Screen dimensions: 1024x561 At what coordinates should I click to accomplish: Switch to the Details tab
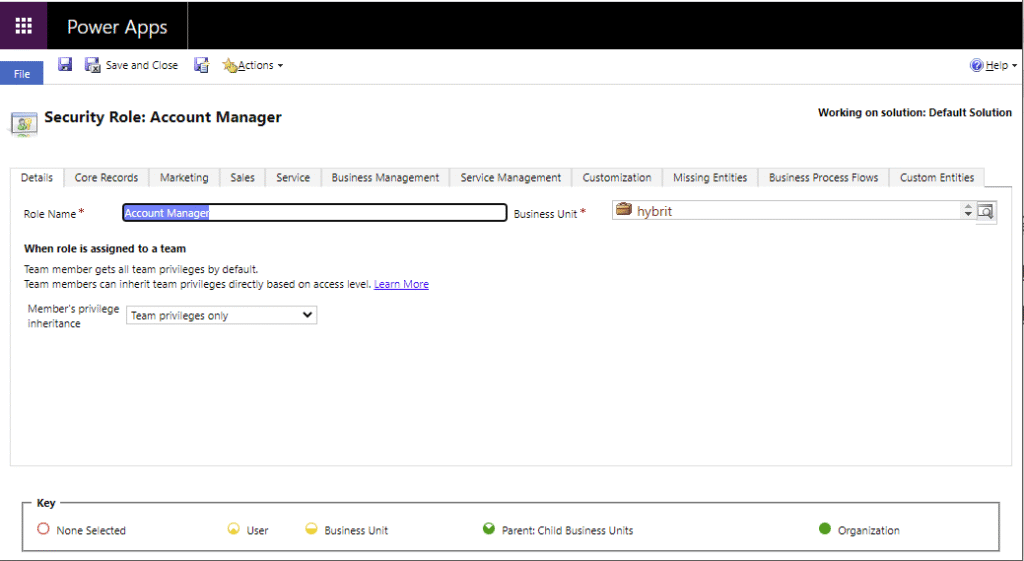click(37, 178)
